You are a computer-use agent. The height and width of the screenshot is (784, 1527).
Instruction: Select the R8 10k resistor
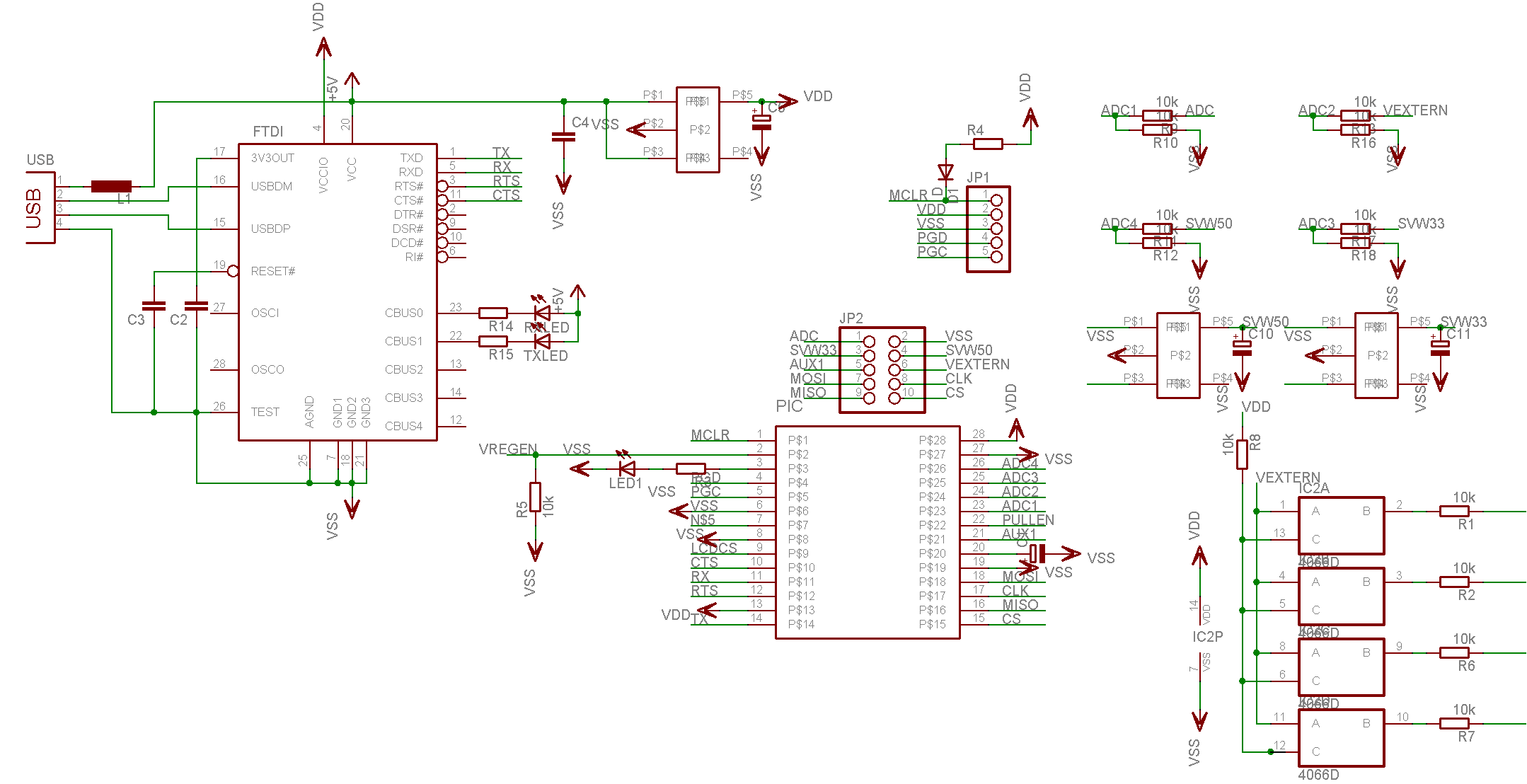[x=1242, y=454]
